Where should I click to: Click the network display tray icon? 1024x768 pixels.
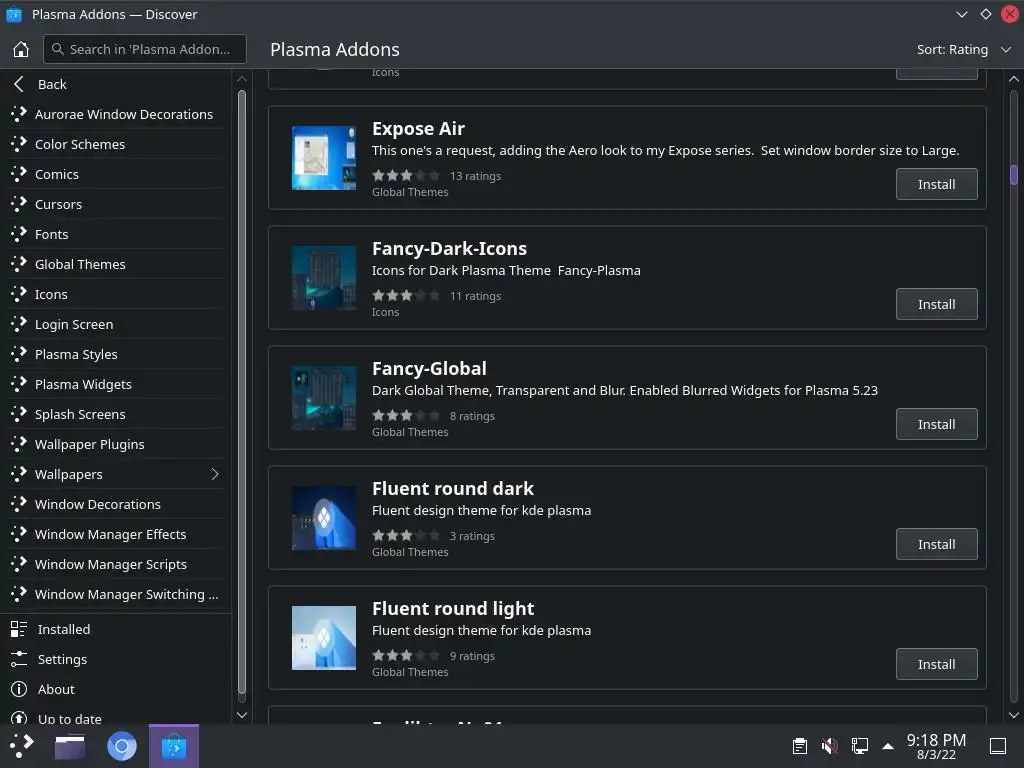pyautogui.click(x=860, y=746)
